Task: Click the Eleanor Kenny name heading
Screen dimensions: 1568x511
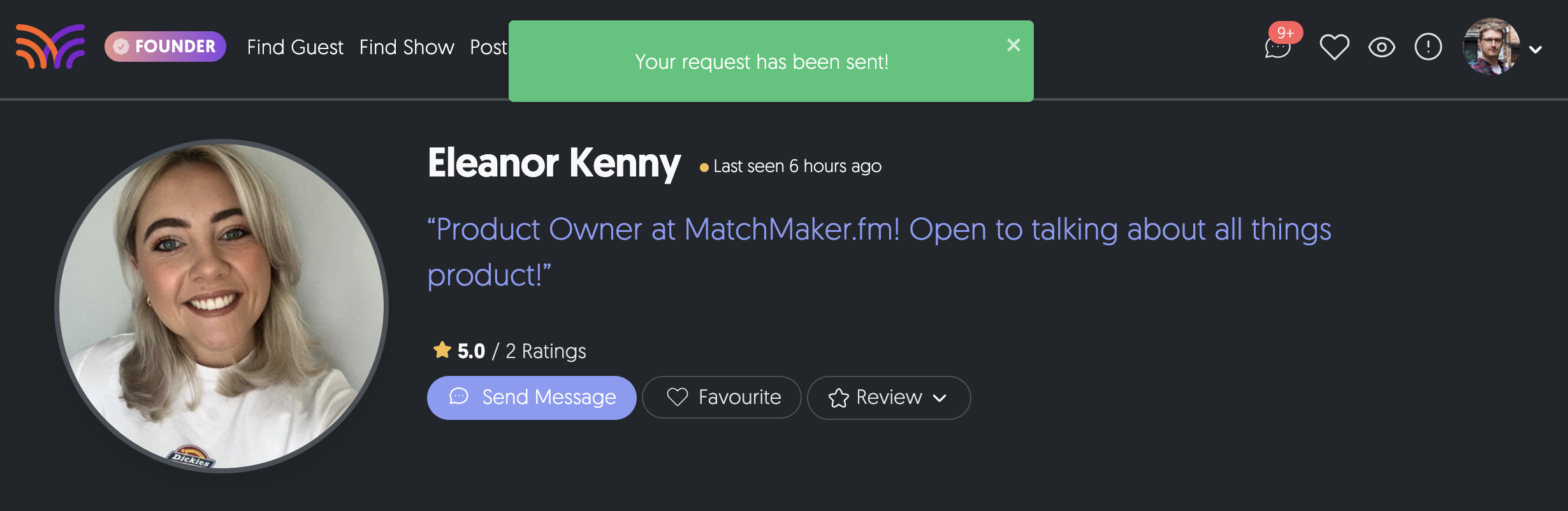Action: pyautogui.click(x=554, y=163)
